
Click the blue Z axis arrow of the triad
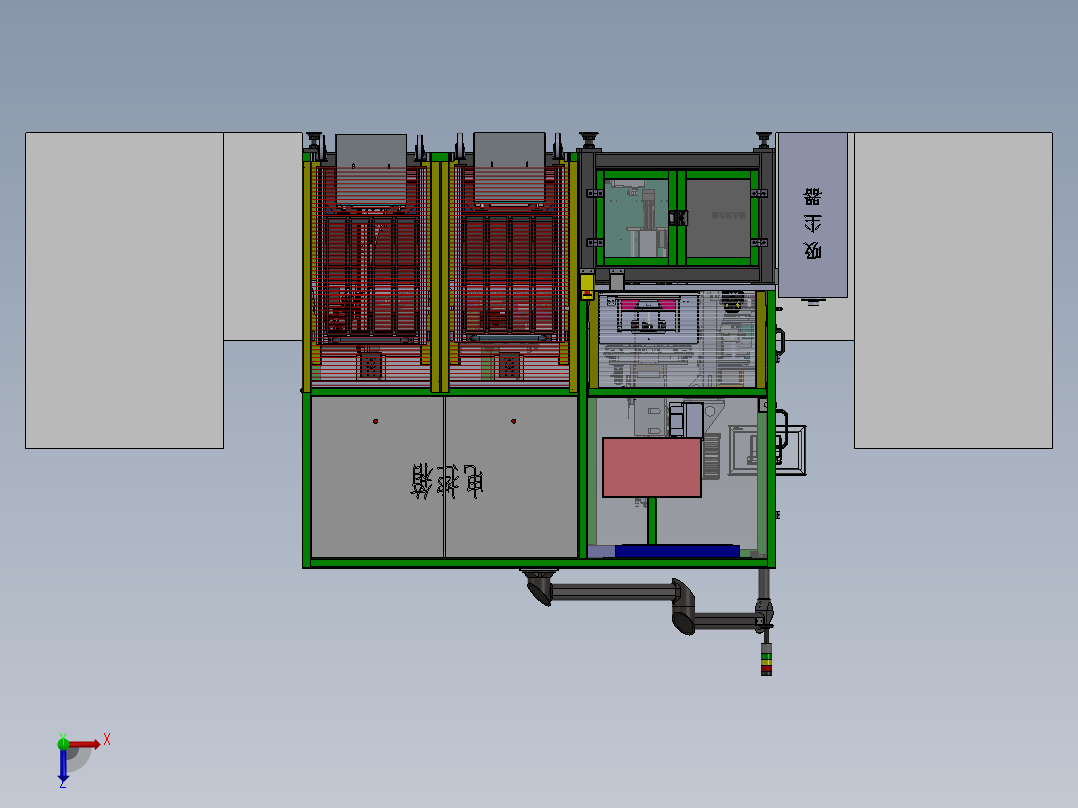pos(63,766)
